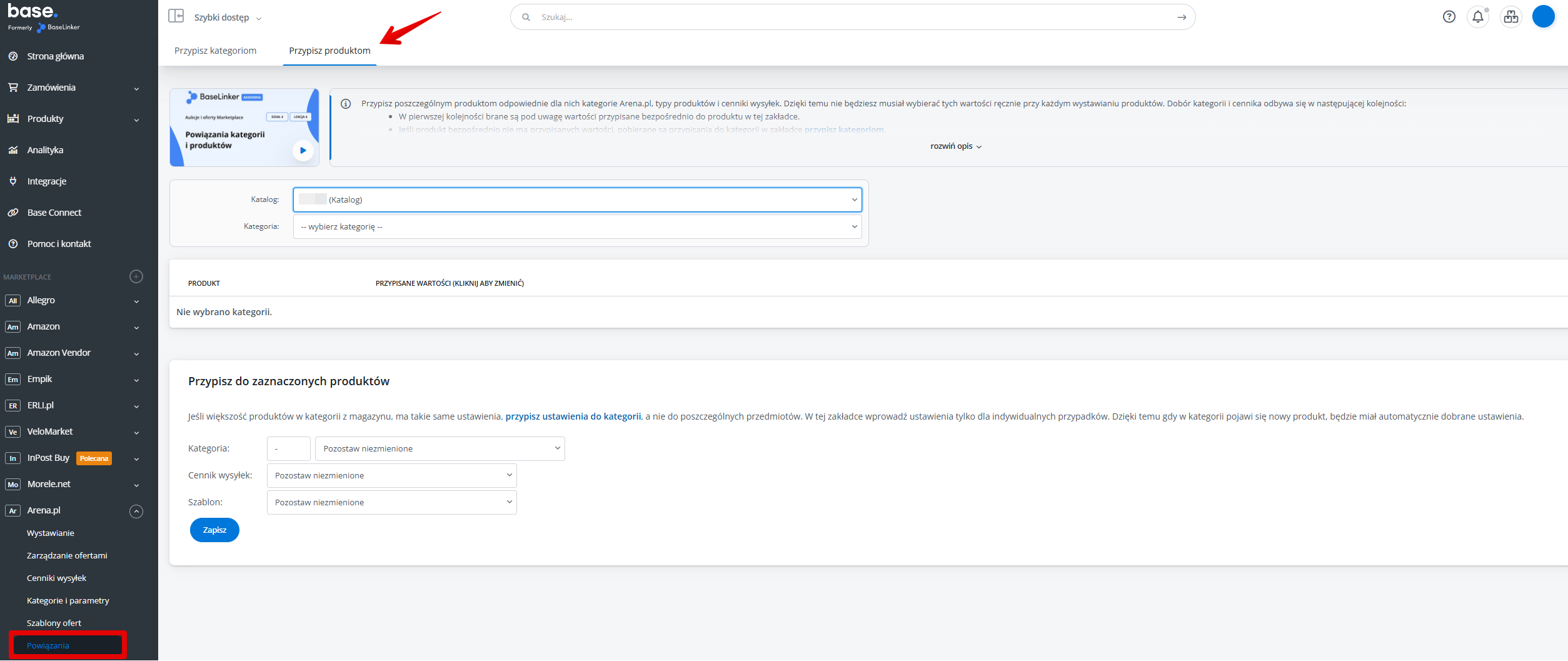Screen dimensions: 1568x661
Task: Follow 'przypisz ustawienia do kategorii' link
Action: pyautogui.click(x=573, y=416)
